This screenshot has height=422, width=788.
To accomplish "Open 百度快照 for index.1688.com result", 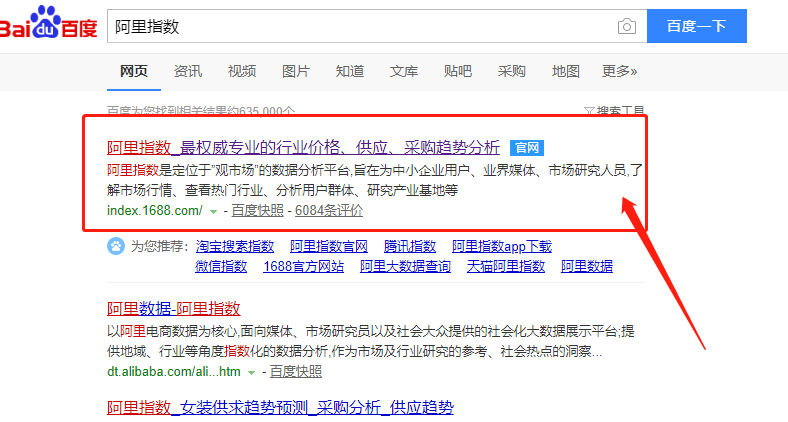I will tap(257, 210).
